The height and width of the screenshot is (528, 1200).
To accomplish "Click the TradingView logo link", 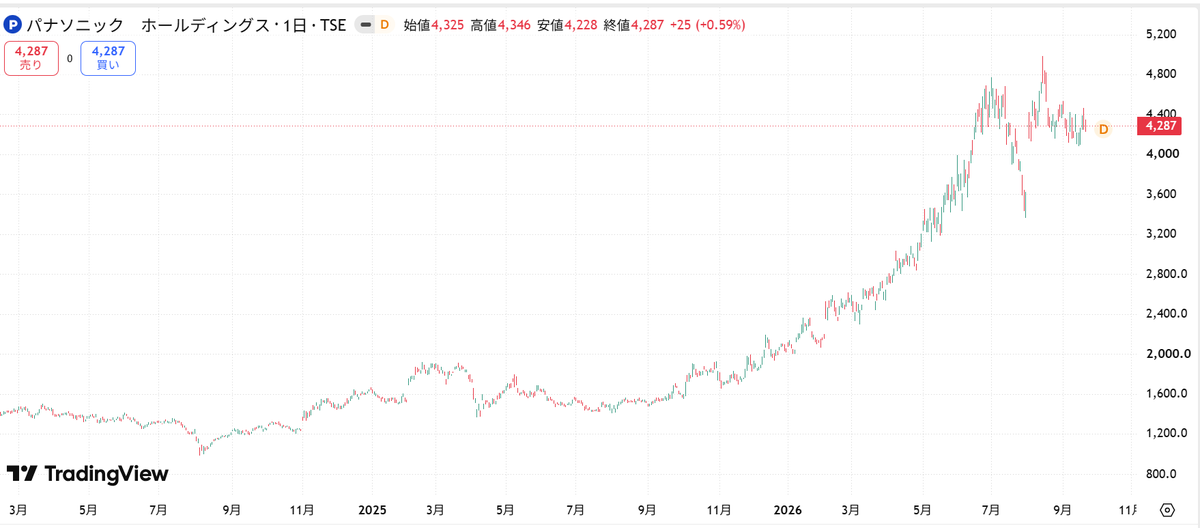I will point(87,474).
